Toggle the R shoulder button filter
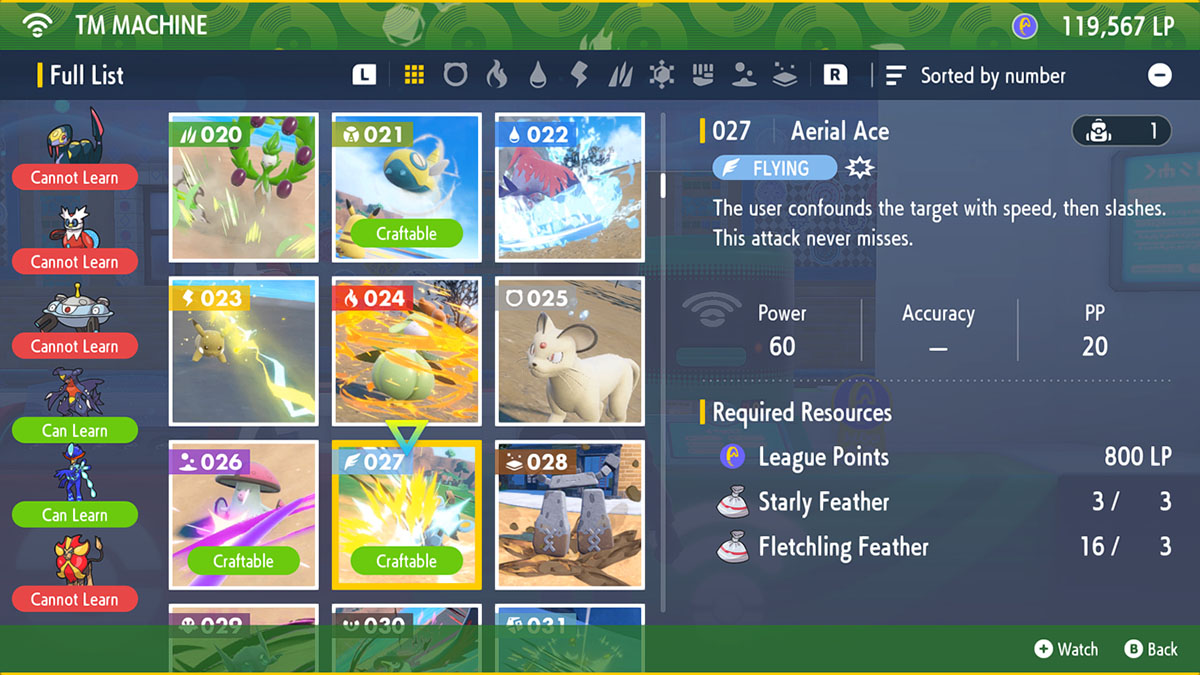1200x675 pixels. pyautogui.click(x=836, y=75)
